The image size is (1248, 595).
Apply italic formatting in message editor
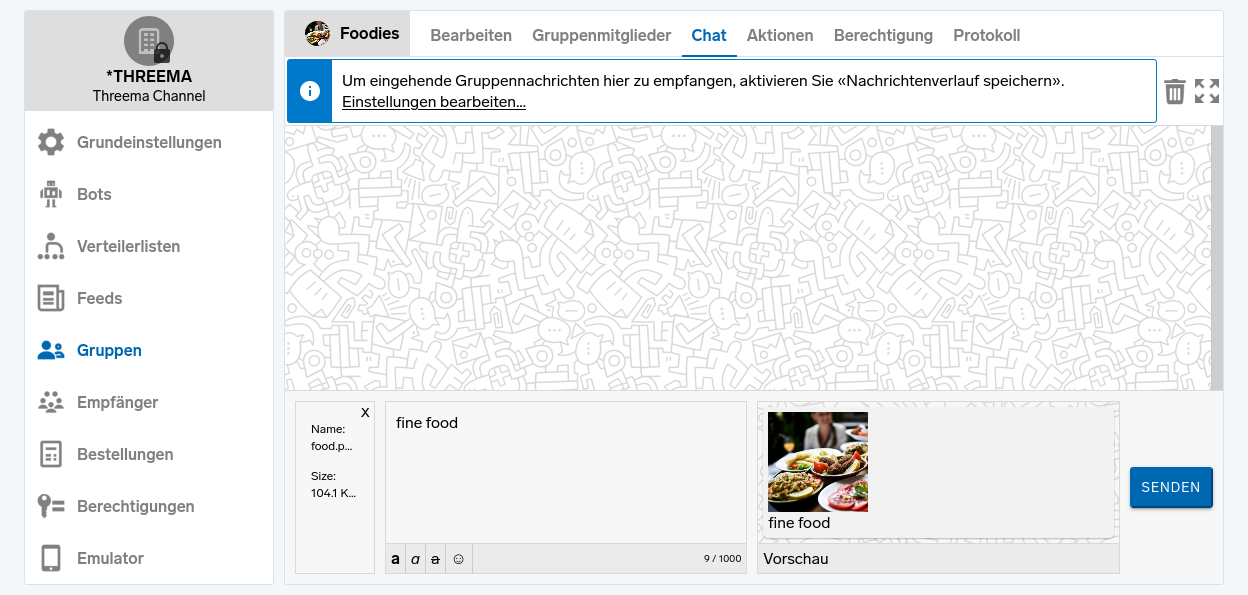415,559
